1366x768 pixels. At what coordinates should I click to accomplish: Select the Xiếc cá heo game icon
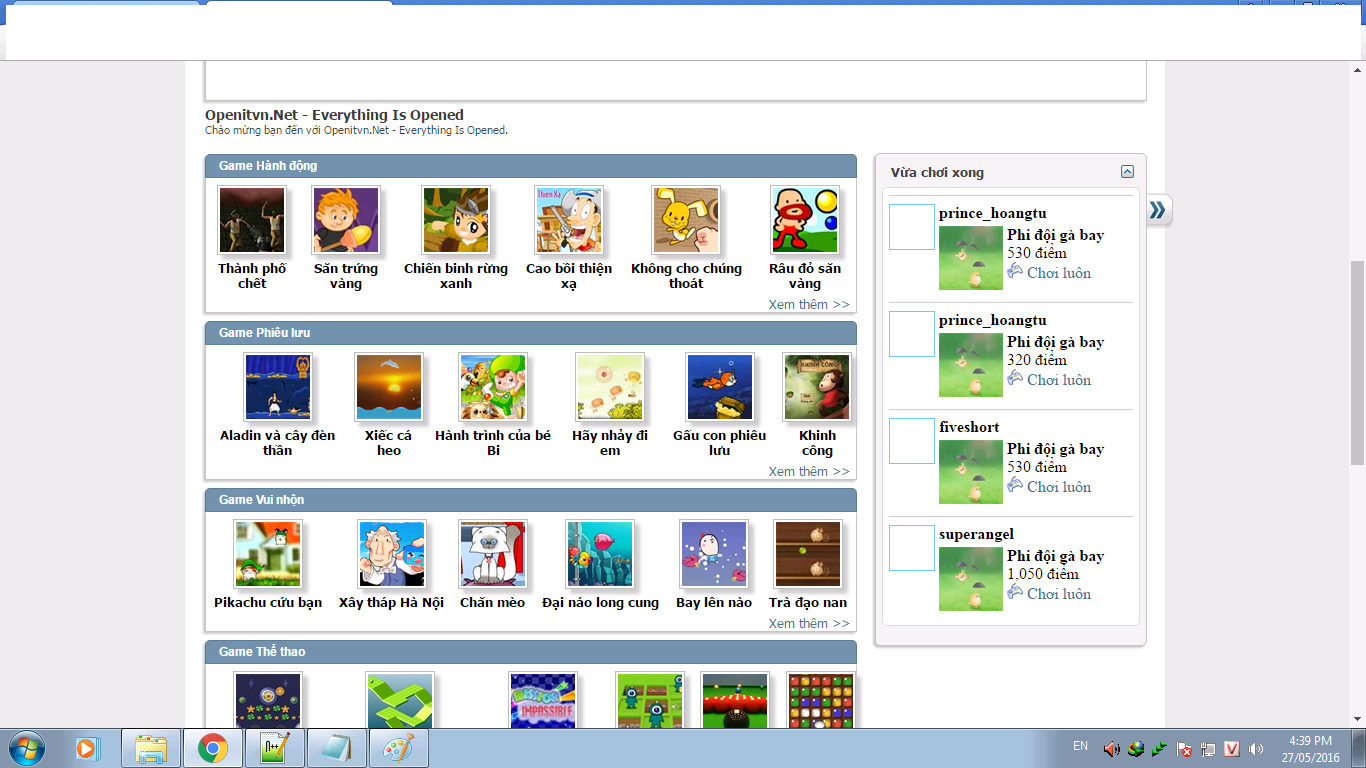(389, 387)
